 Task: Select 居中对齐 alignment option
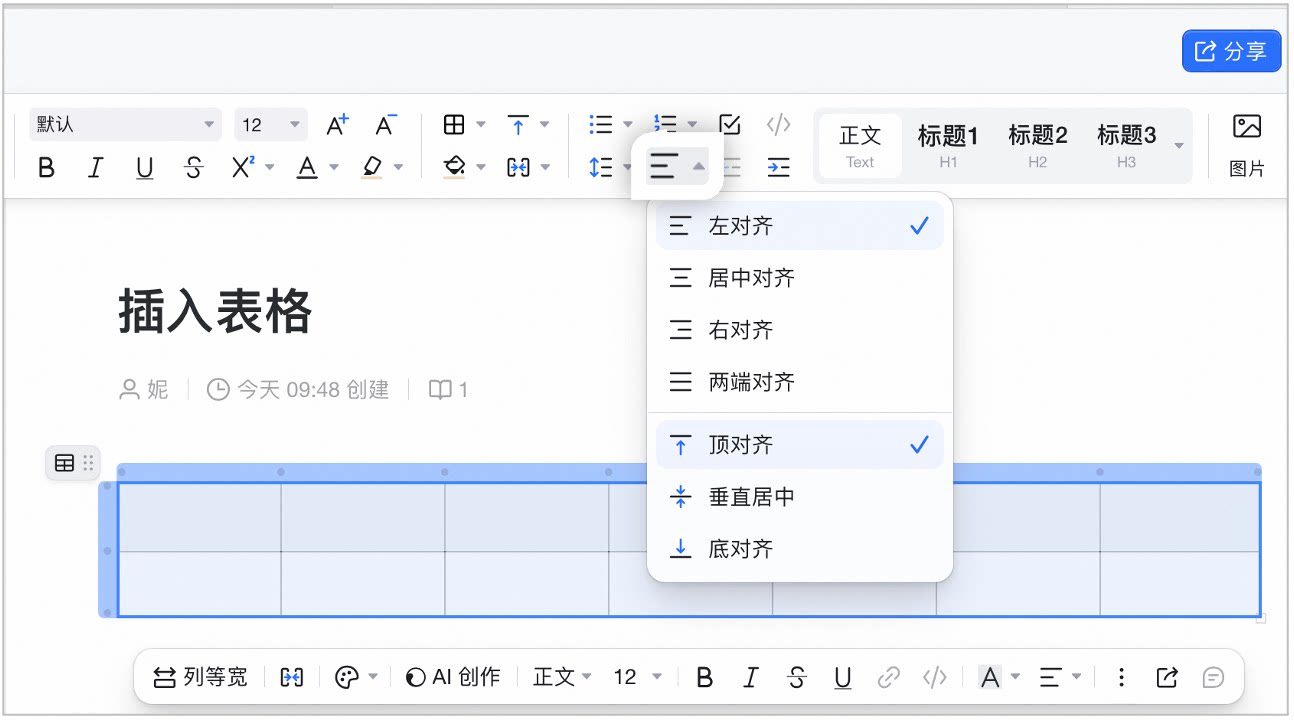click(x=800, y=278)
